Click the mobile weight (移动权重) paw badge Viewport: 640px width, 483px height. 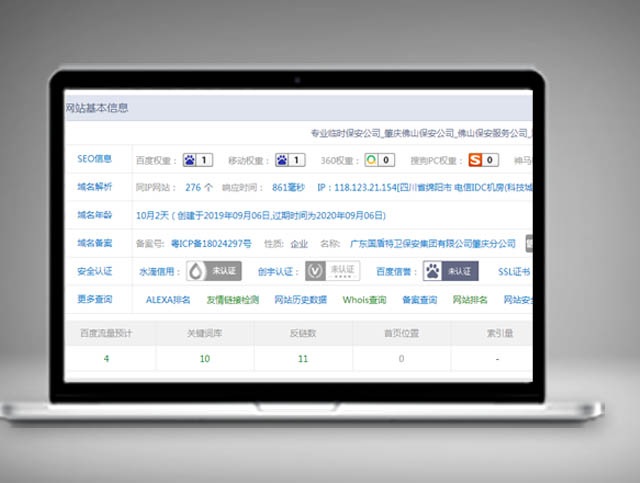pyautogui.click(x=289, y=159)
